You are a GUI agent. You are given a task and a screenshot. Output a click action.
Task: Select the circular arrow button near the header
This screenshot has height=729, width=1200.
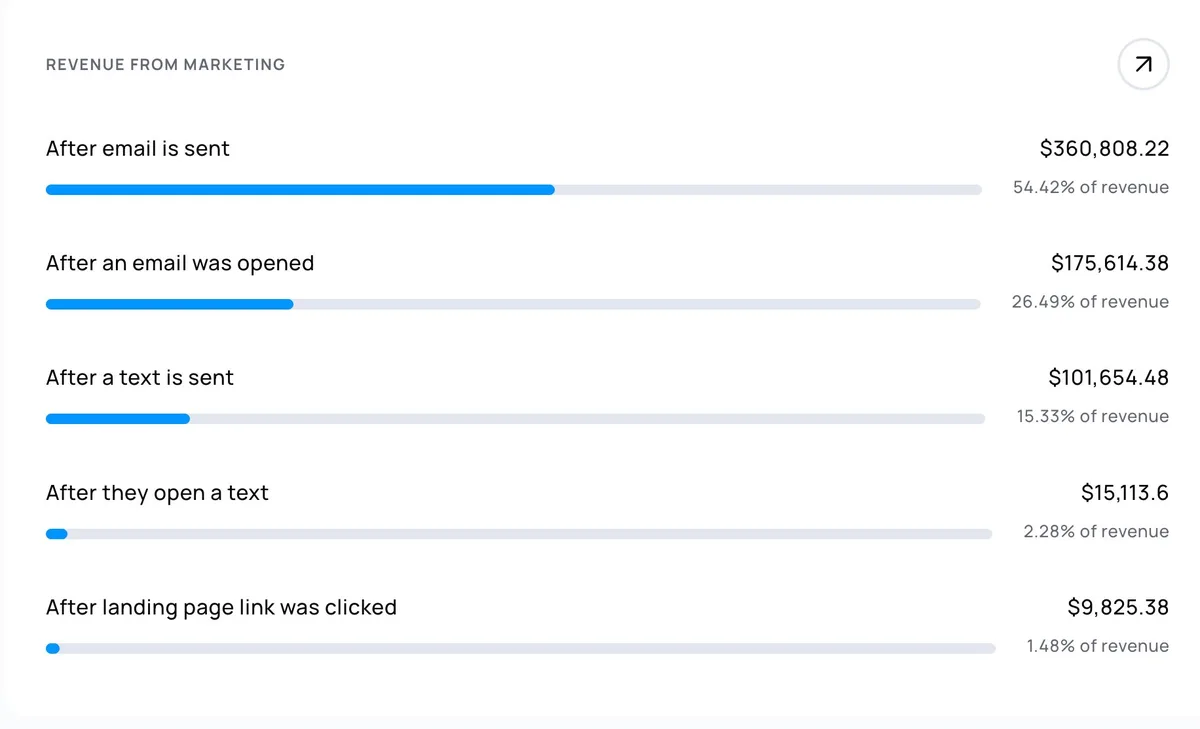pos(1142,64)
